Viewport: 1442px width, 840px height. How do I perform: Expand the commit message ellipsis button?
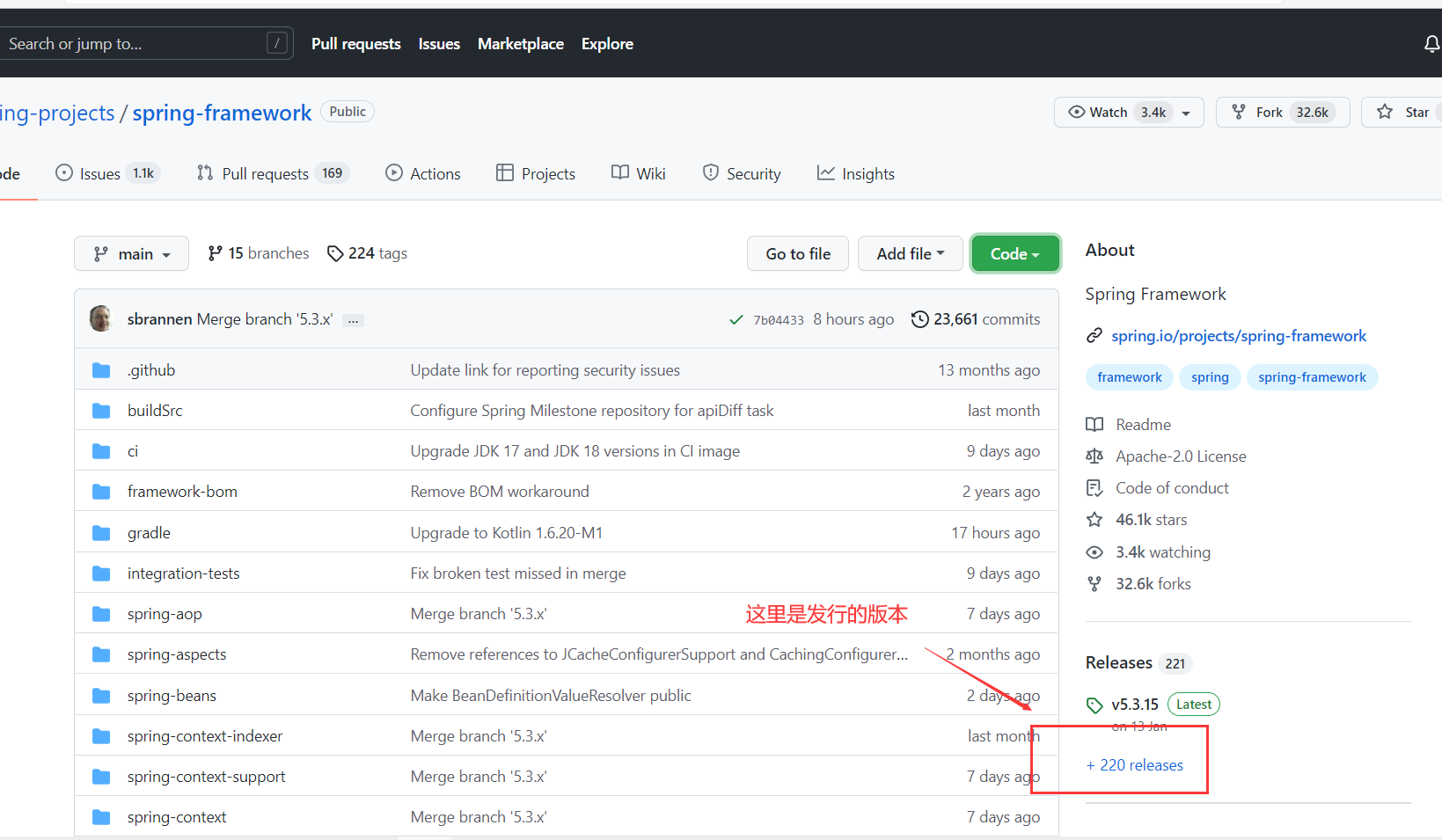pos(353,320)
